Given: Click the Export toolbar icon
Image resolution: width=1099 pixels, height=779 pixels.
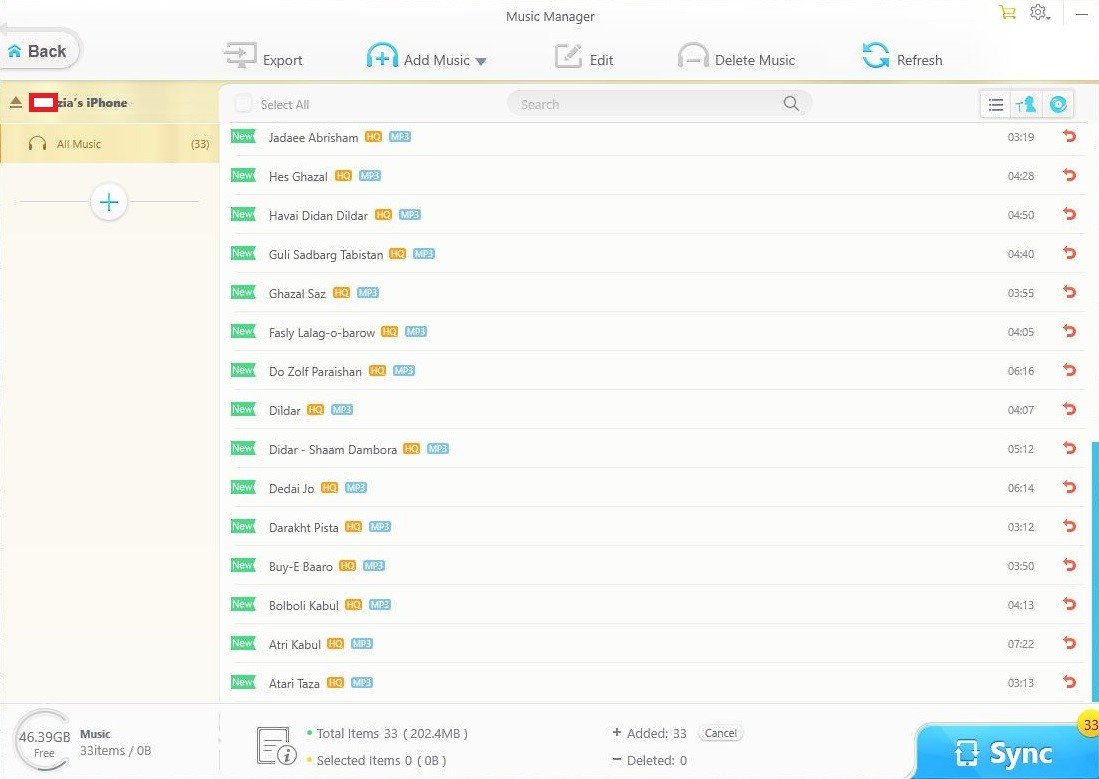Looking at the screenshot, I should click(x=240, y=56).
